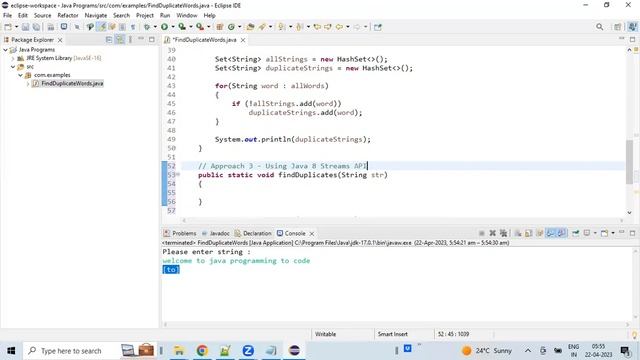
Task: Open the Refactor menu
Action: [x=68, y=15]
